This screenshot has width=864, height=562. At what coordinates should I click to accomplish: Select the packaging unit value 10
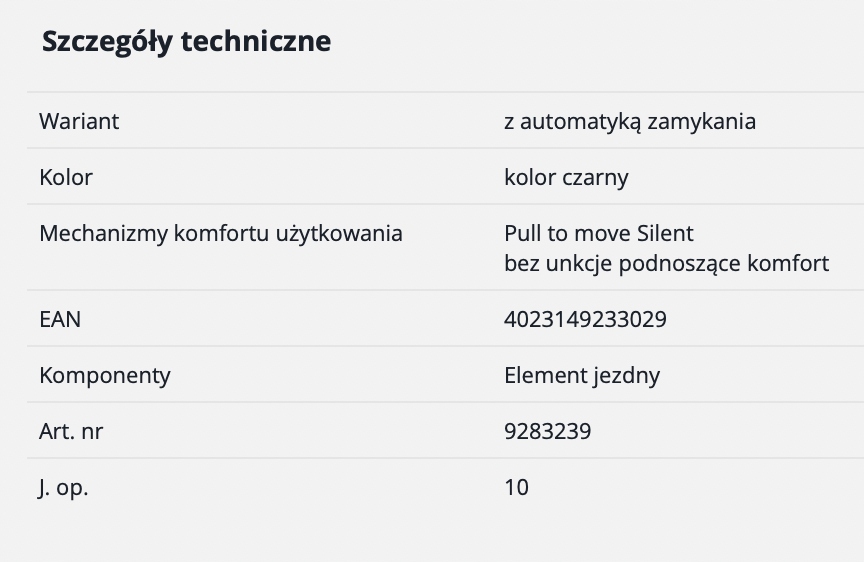pyautogui.click(x=517, y=487)
